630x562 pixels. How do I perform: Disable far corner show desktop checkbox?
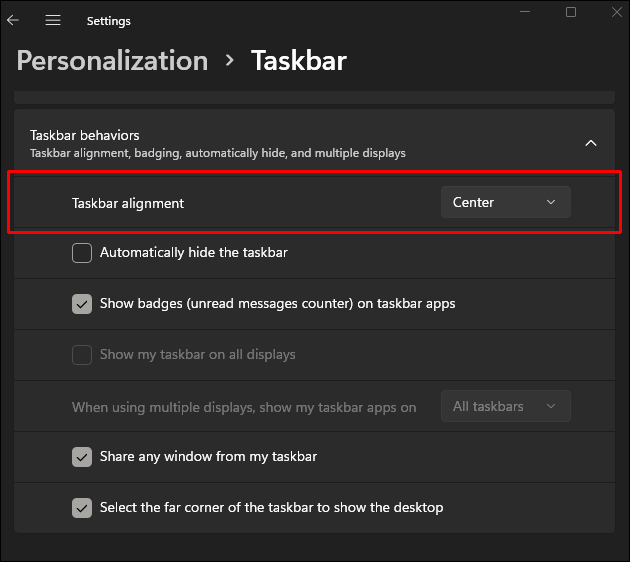click(x=82, y=508)
